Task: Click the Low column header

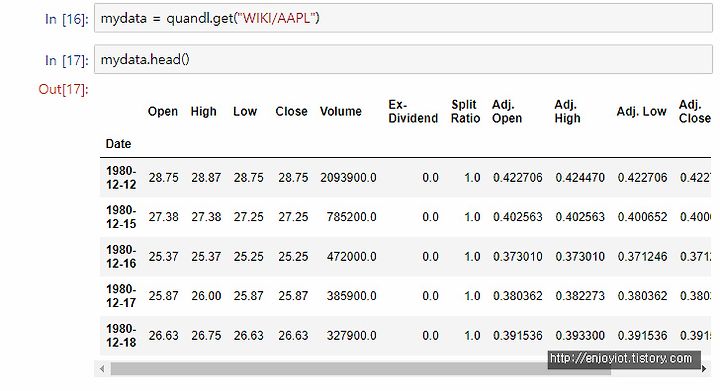Action: tap(245, 112)
